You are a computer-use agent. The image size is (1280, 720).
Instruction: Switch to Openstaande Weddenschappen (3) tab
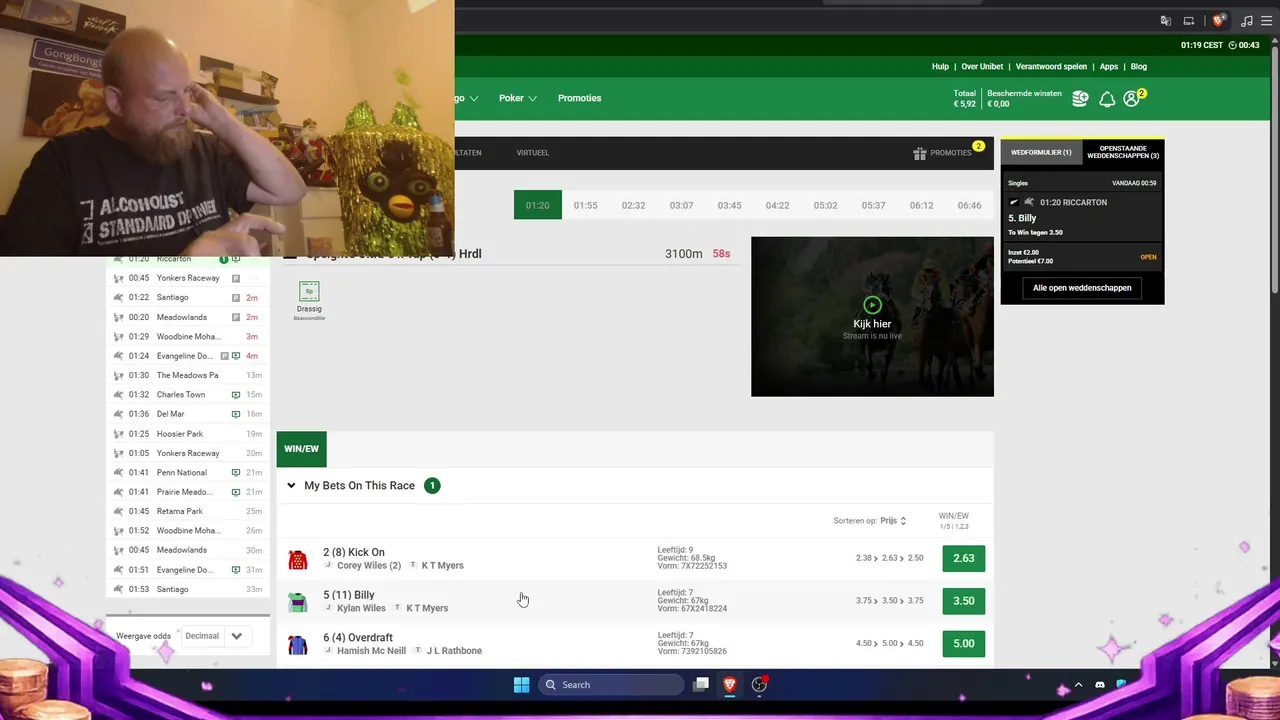tap(1123, 153)
